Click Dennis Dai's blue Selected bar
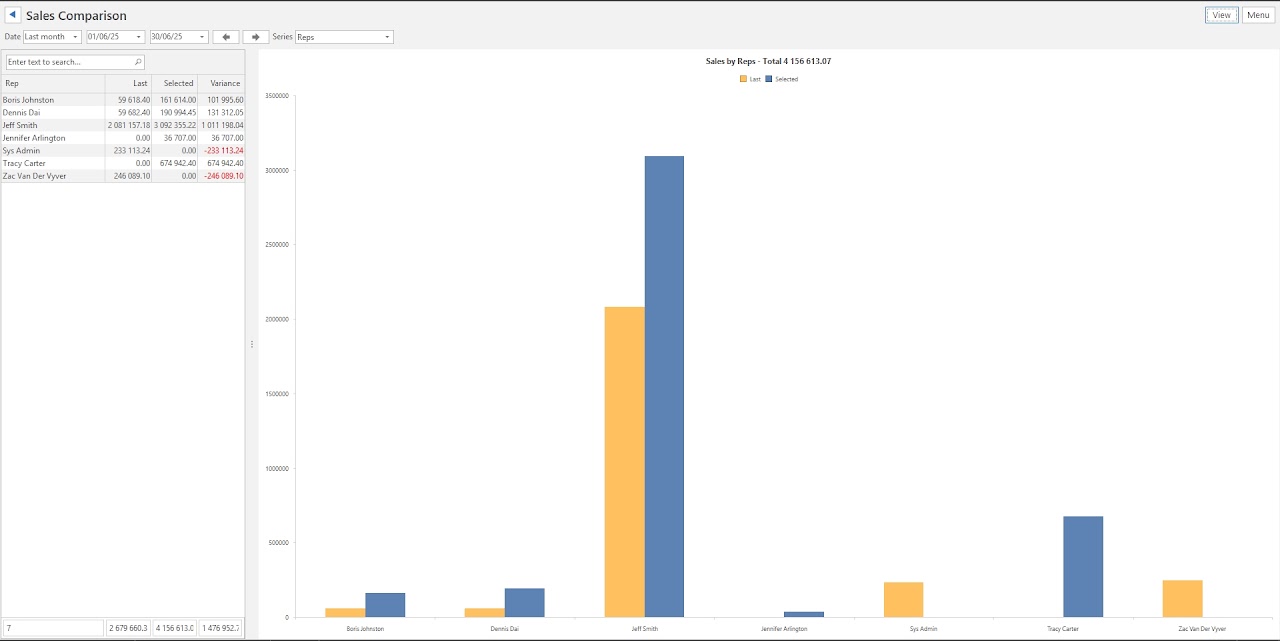This screenshot has width=1280, height=641. pos(525,603)
